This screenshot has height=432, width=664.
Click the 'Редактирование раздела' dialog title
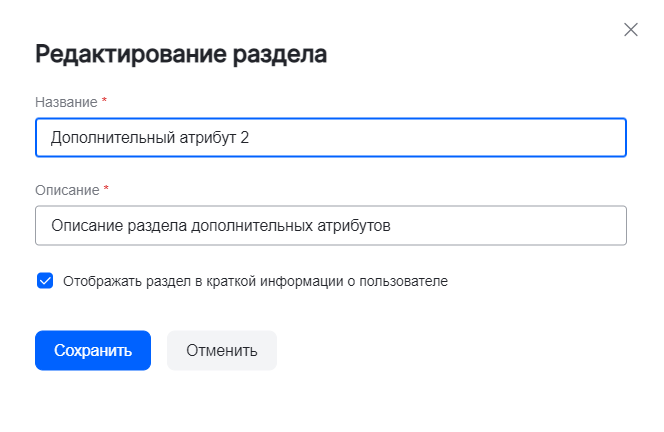[x=181, y=54]
